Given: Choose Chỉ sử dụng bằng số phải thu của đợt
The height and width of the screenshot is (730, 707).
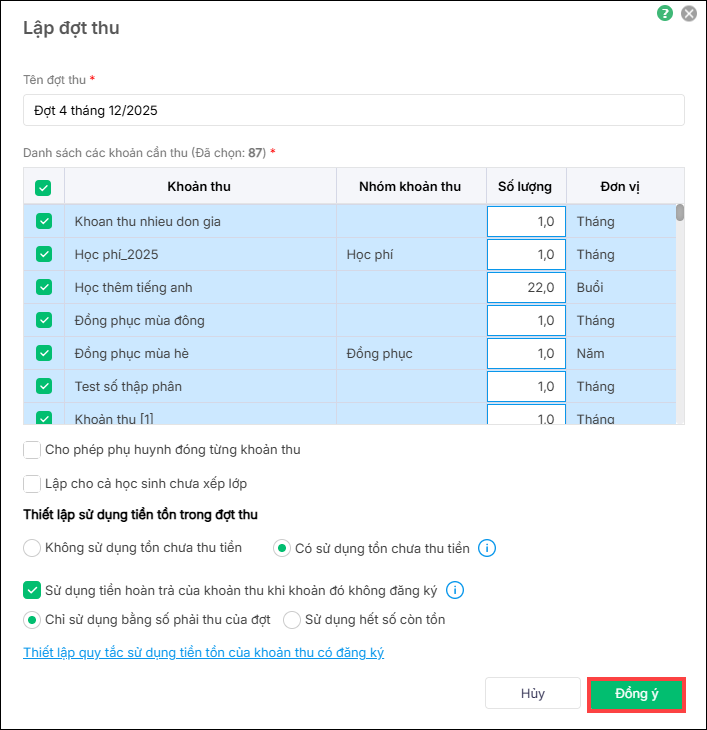Looking at the screenshot, I should (x=33, y=620).
